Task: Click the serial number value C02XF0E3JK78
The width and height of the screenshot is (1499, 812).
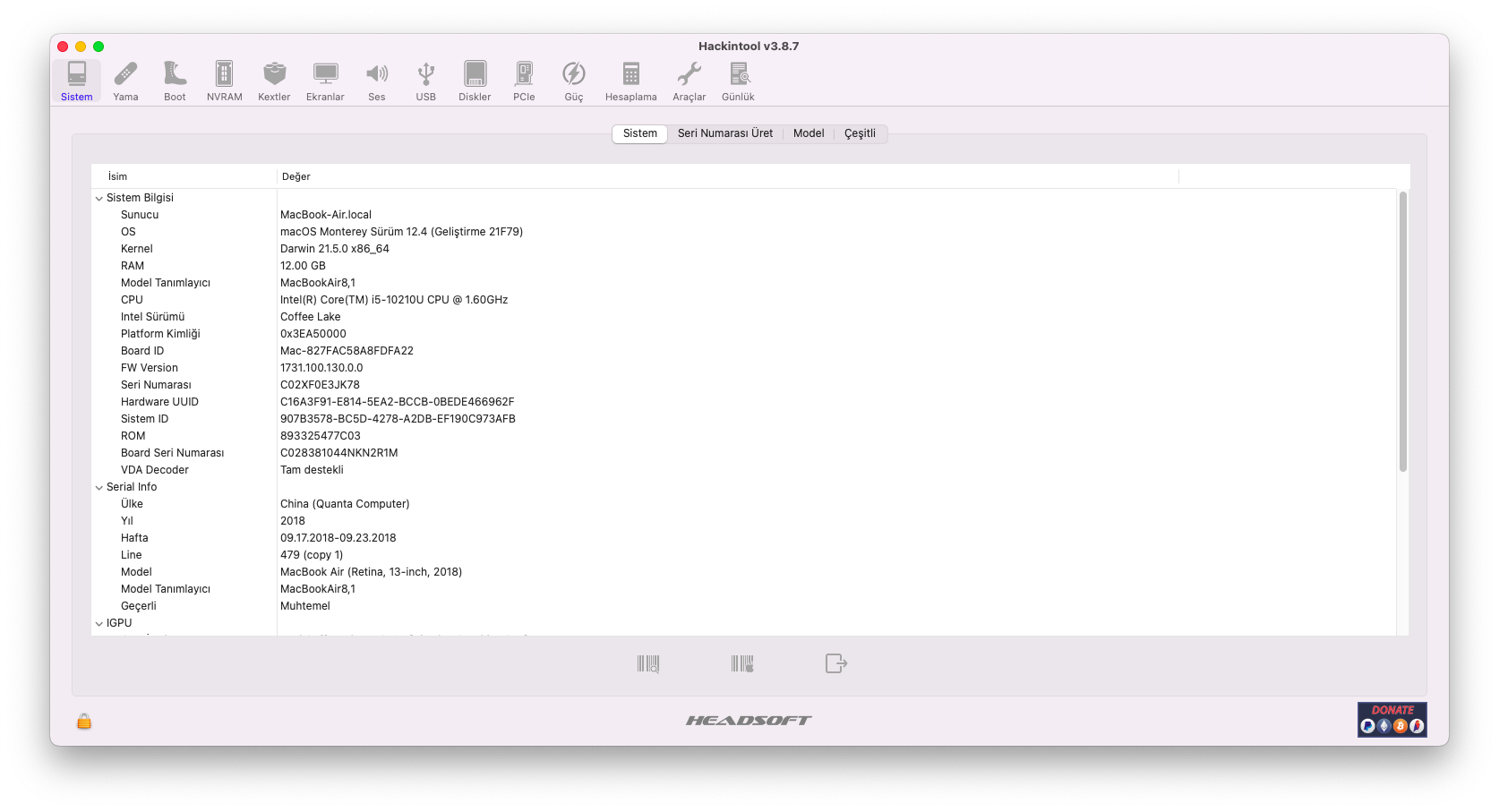Action: tap(320, 385)
